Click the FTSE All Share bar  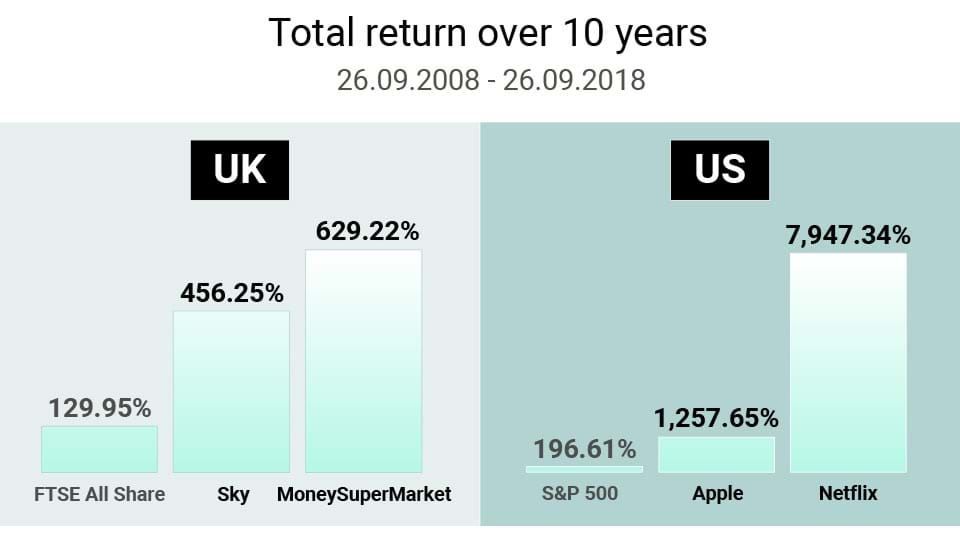[x=99, y=449]
